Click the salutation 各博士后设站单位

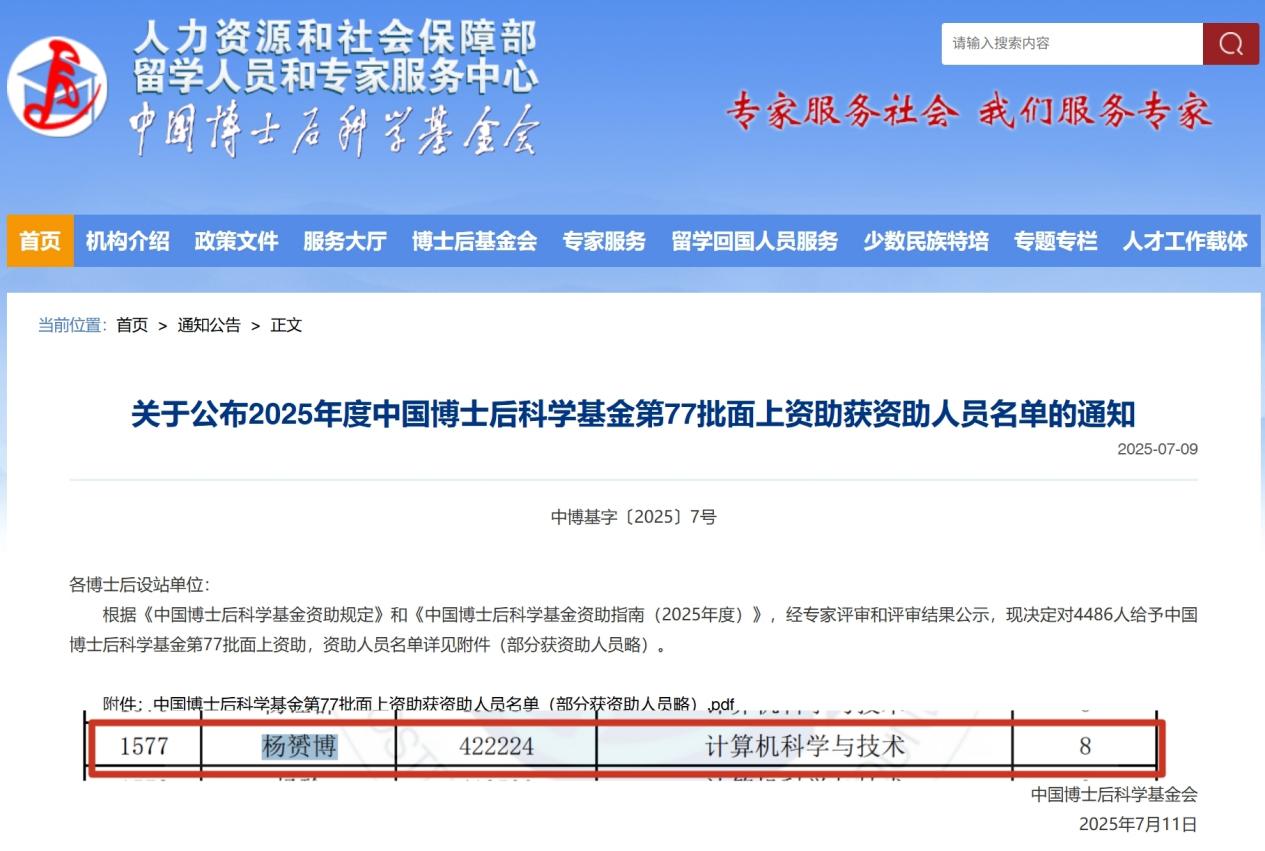point(139,585)
